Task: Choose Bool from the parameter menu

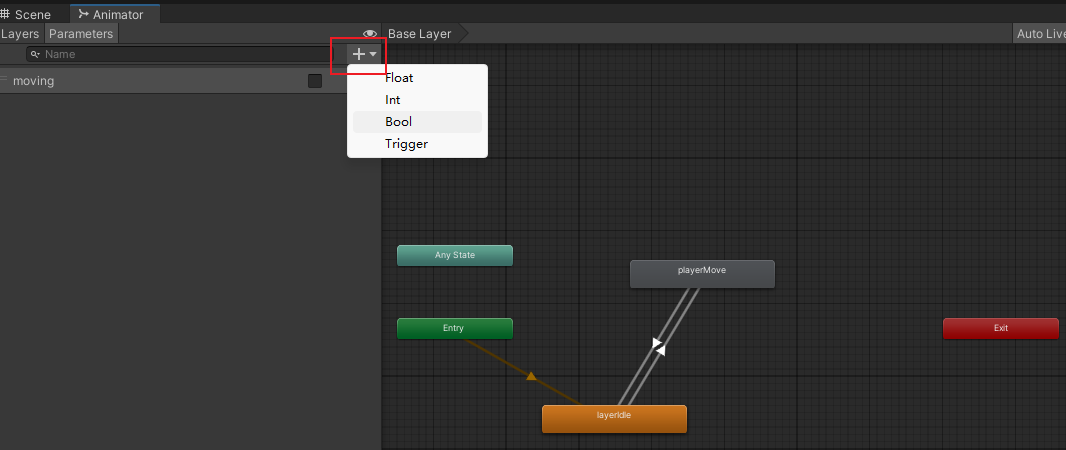Action: [x=398, y=122]
